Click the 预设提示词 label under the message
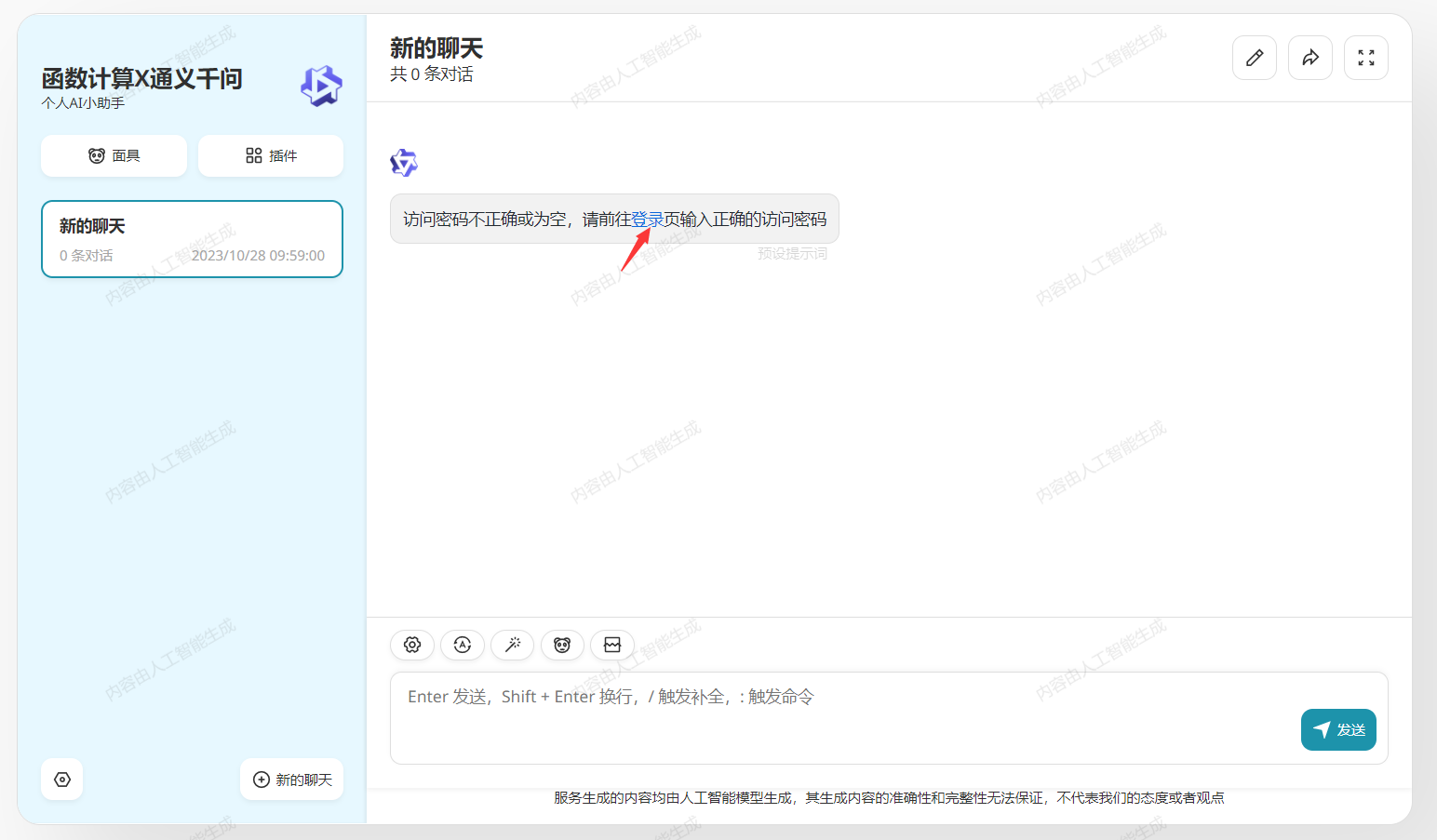Screen dimensions: 1437x840 pyautogui.click(x=792, y=253)
